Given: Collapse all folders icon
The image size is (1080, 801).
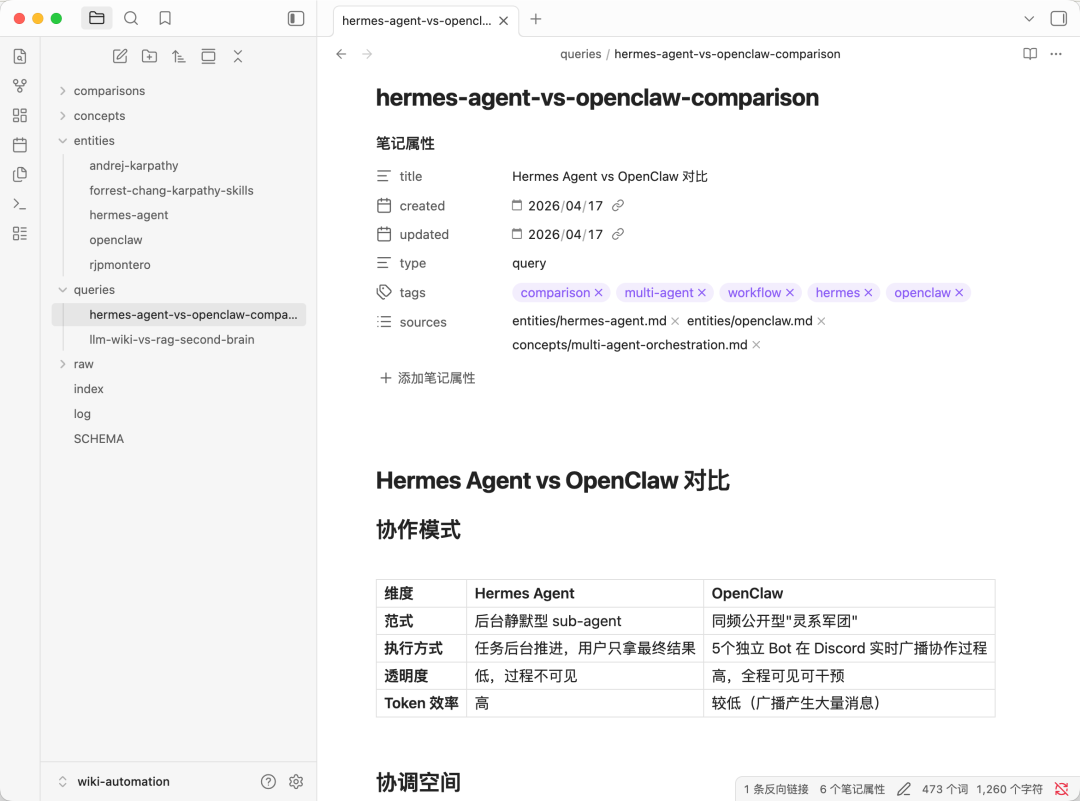Looking at the screenshot, I should click(238, 56).
